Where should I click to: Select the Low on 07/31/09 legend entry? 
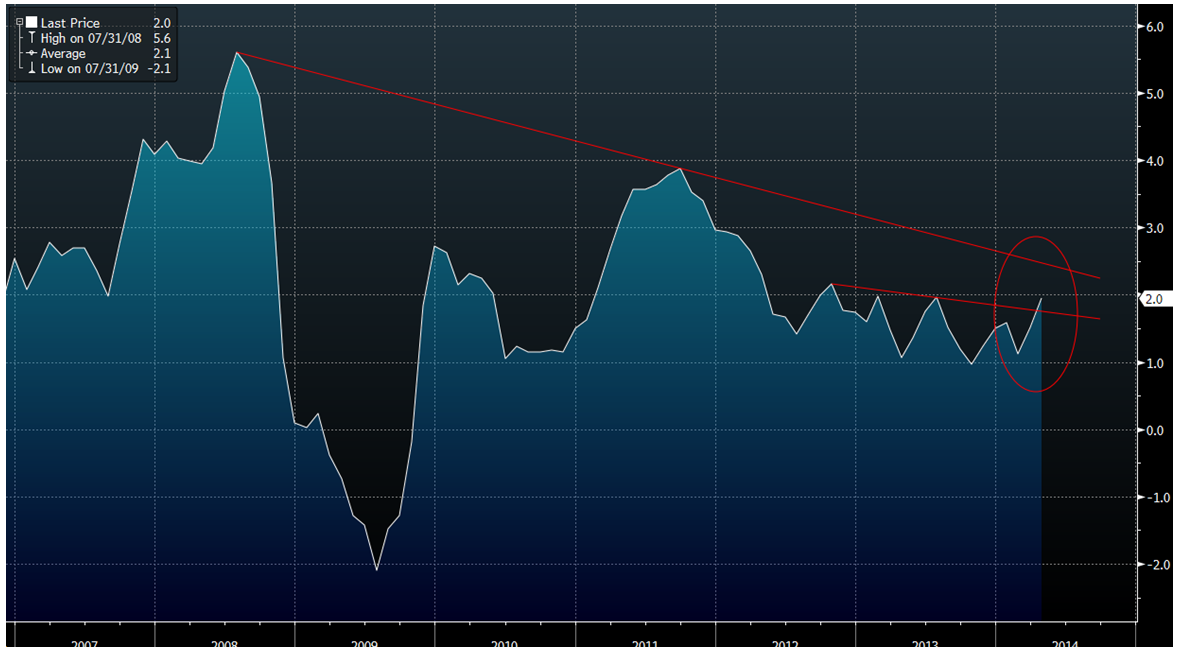click(x=91, y=68)
